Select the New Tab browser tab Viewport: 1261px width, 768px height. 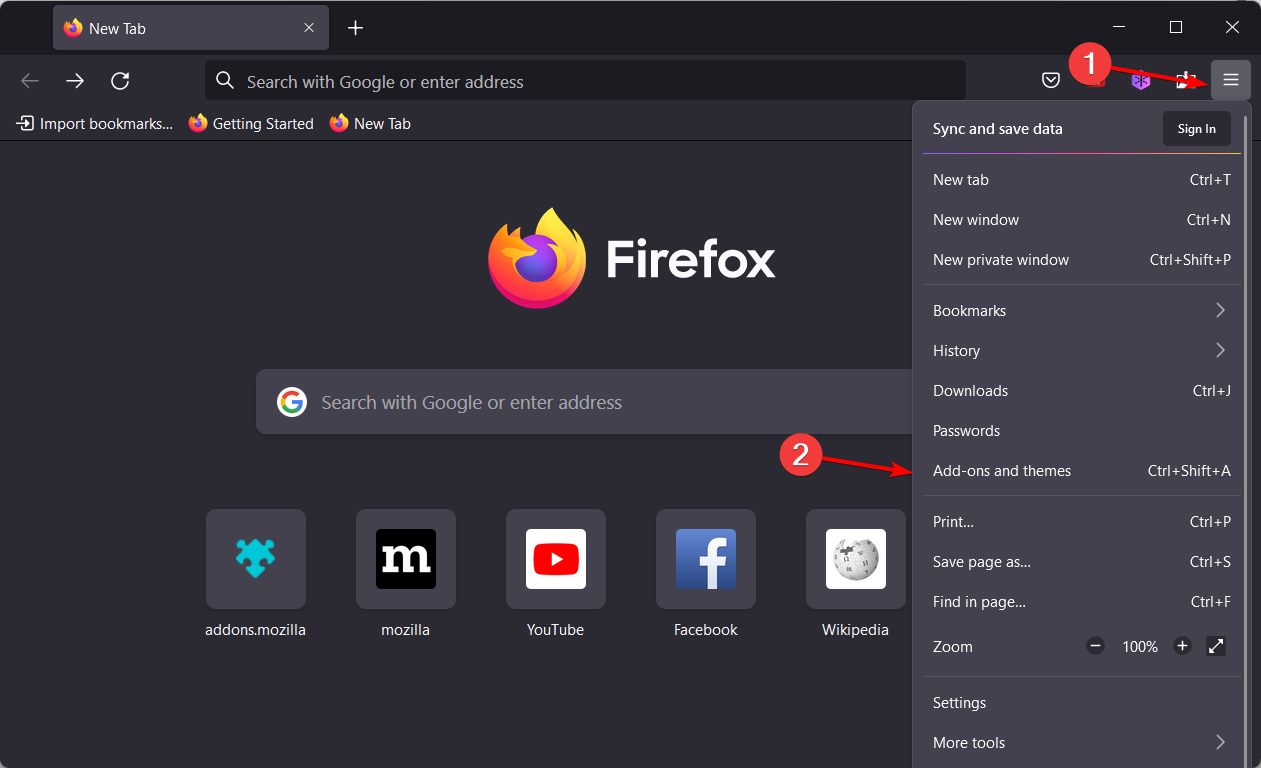[191, 28]
